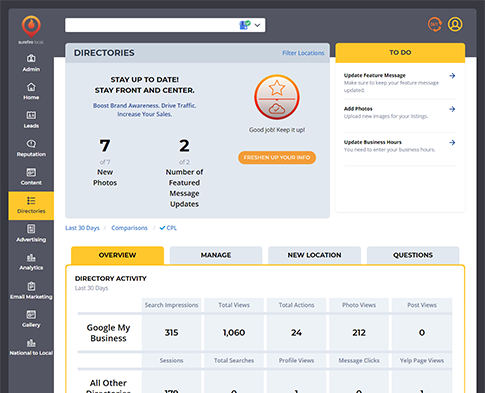Click Boost Brand Awareness tagline text

click(x=144, y=110)
